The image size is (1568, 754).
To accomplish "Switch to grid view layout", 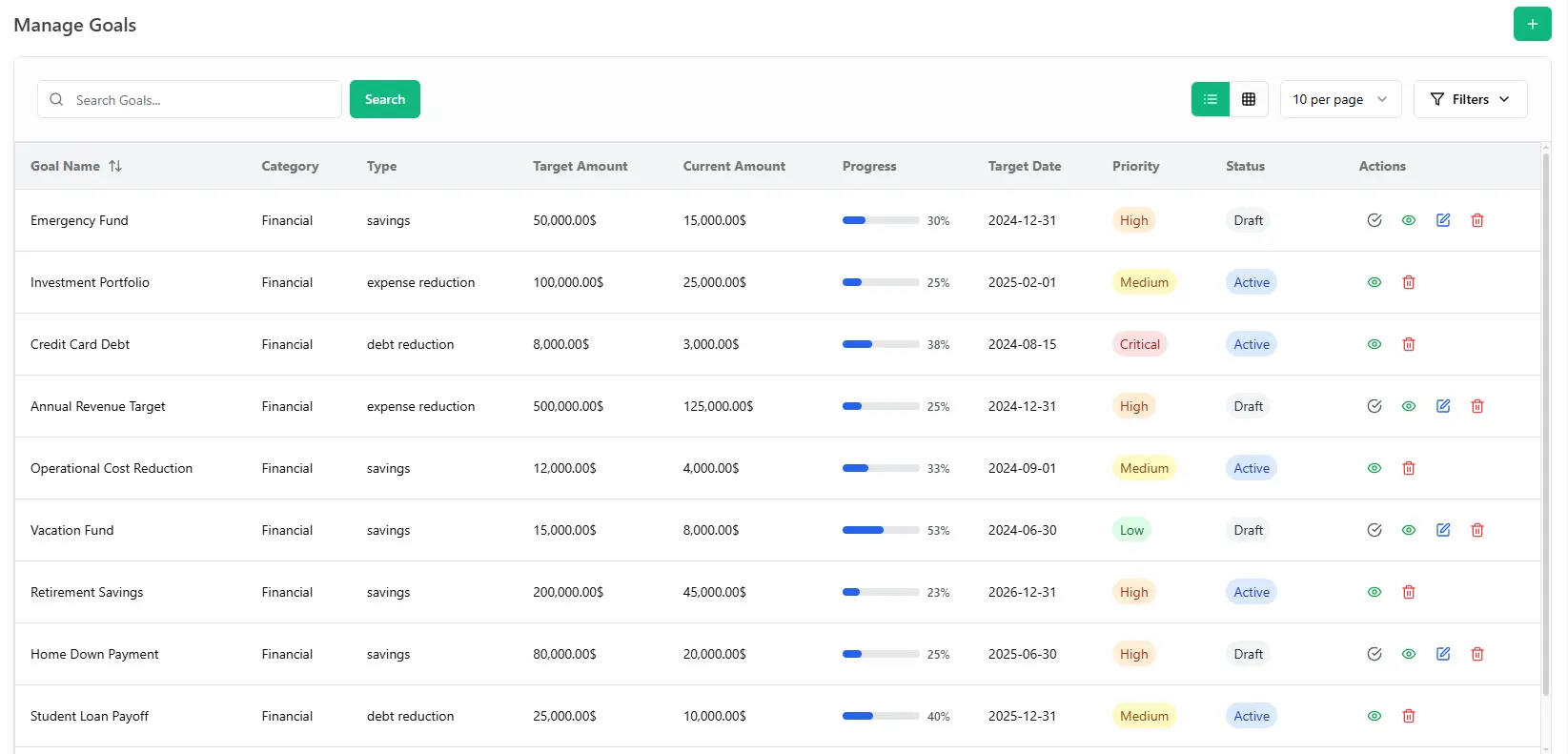I will [1249, 99].
